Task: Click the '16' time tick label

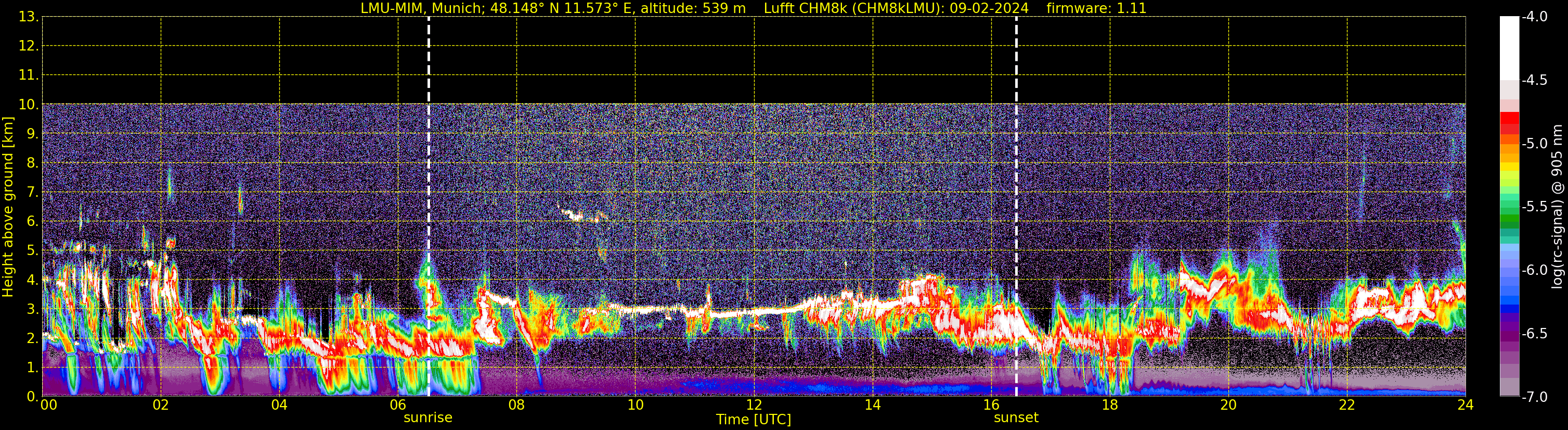Action: (x=992, y=405)
